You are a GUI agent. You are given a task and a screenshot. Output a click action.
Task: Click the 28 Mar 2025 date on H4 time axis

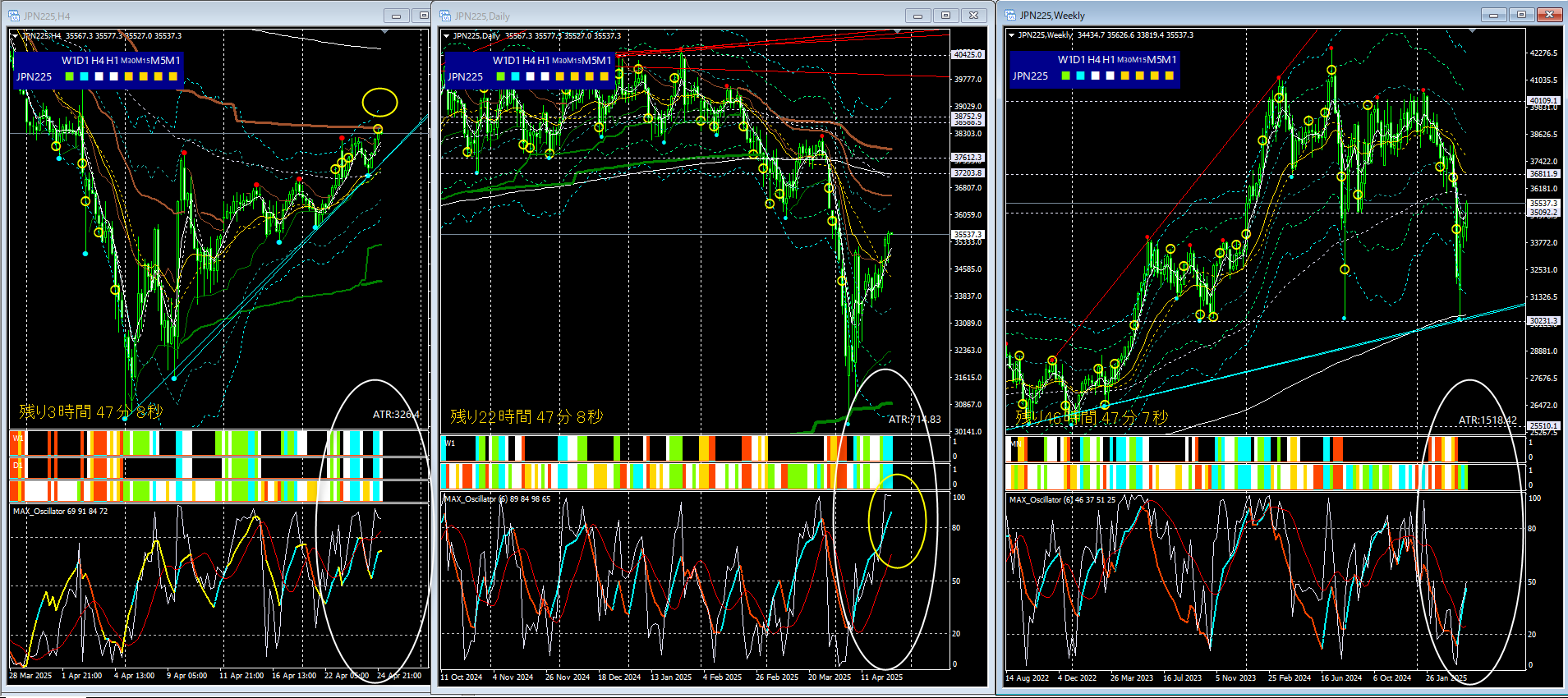tap(30, 676)
